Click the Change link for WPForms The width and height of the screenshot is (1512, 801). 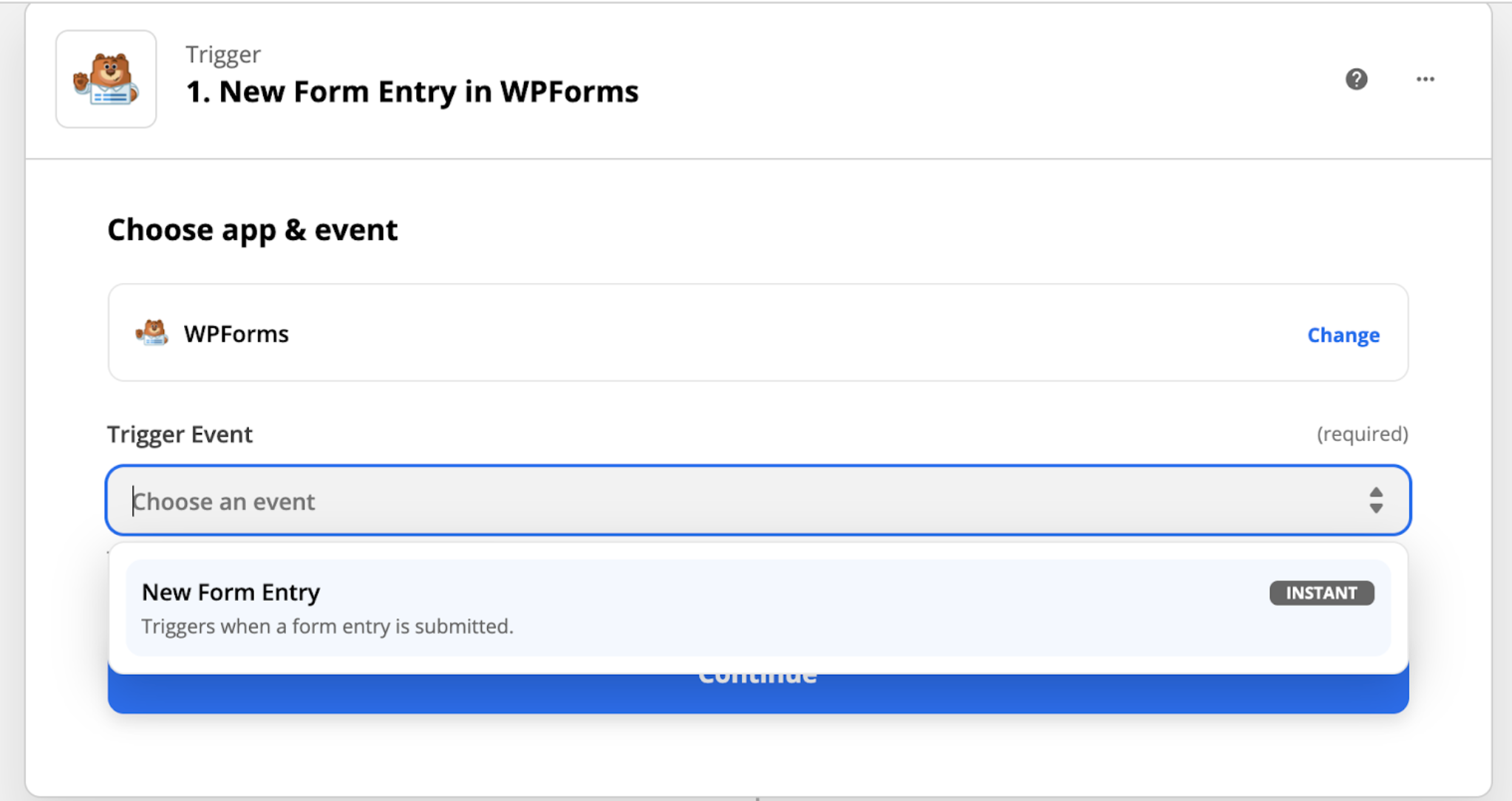point(1343,335)
